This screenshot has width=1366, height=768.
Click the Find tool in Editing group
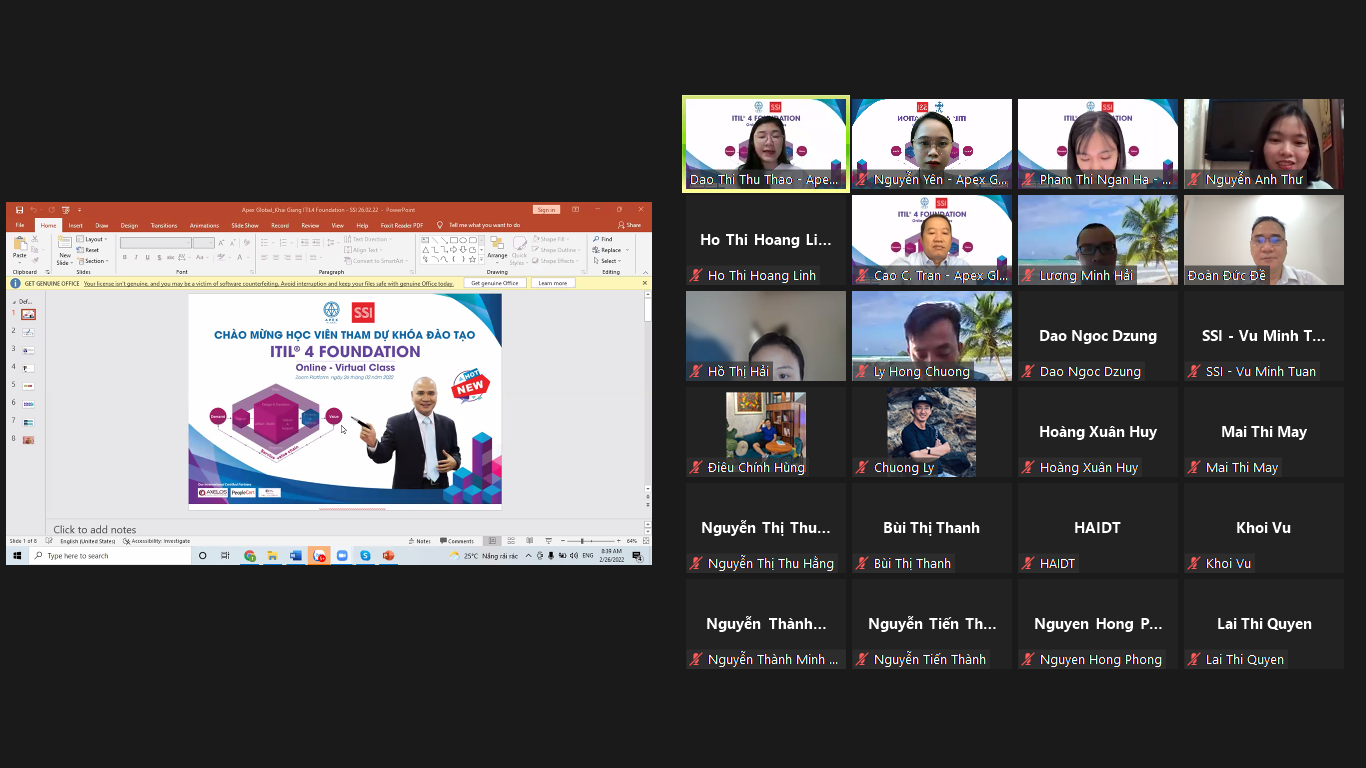[602, 239]
